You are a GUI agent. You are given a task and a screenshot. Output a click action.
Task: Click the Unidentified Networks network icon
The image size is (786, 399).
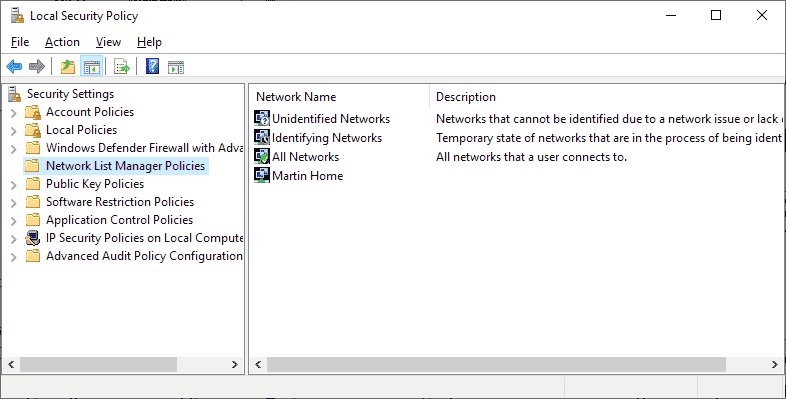(x=262, y=118)
